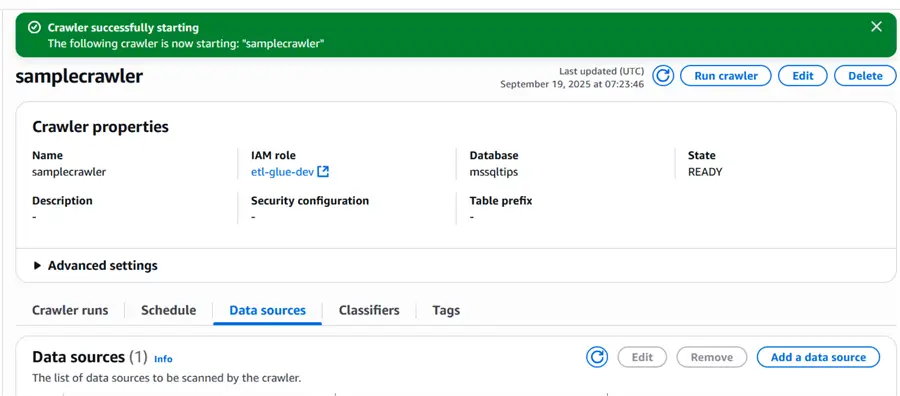Click the Table prefix label
The image size is (900, 396).
pyautogui.click(x=501, y=201)
